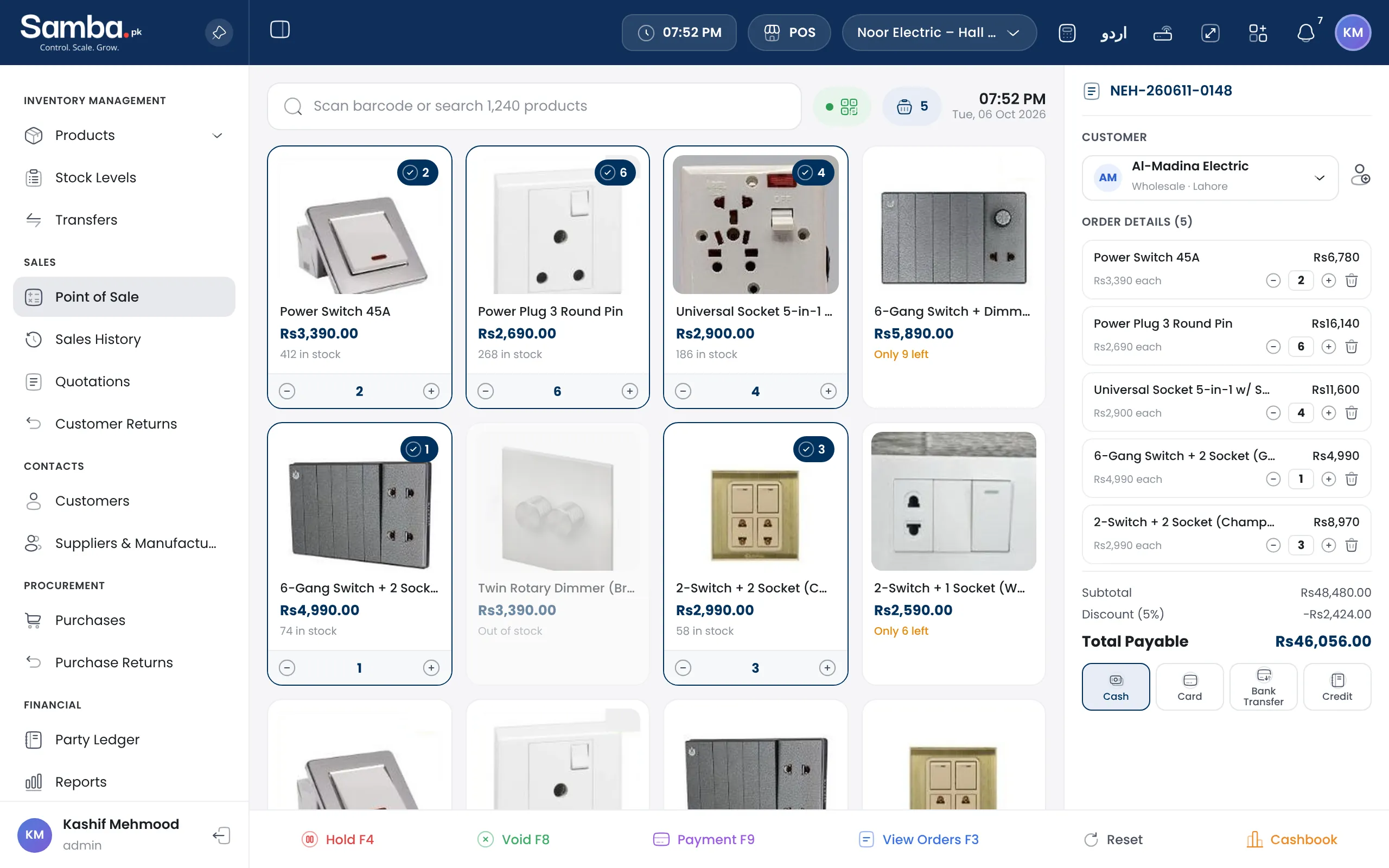The height and width of the screenshot is (868, 1389).
Task: Open the KM profile avatar in header
Action: (1353, 33)
